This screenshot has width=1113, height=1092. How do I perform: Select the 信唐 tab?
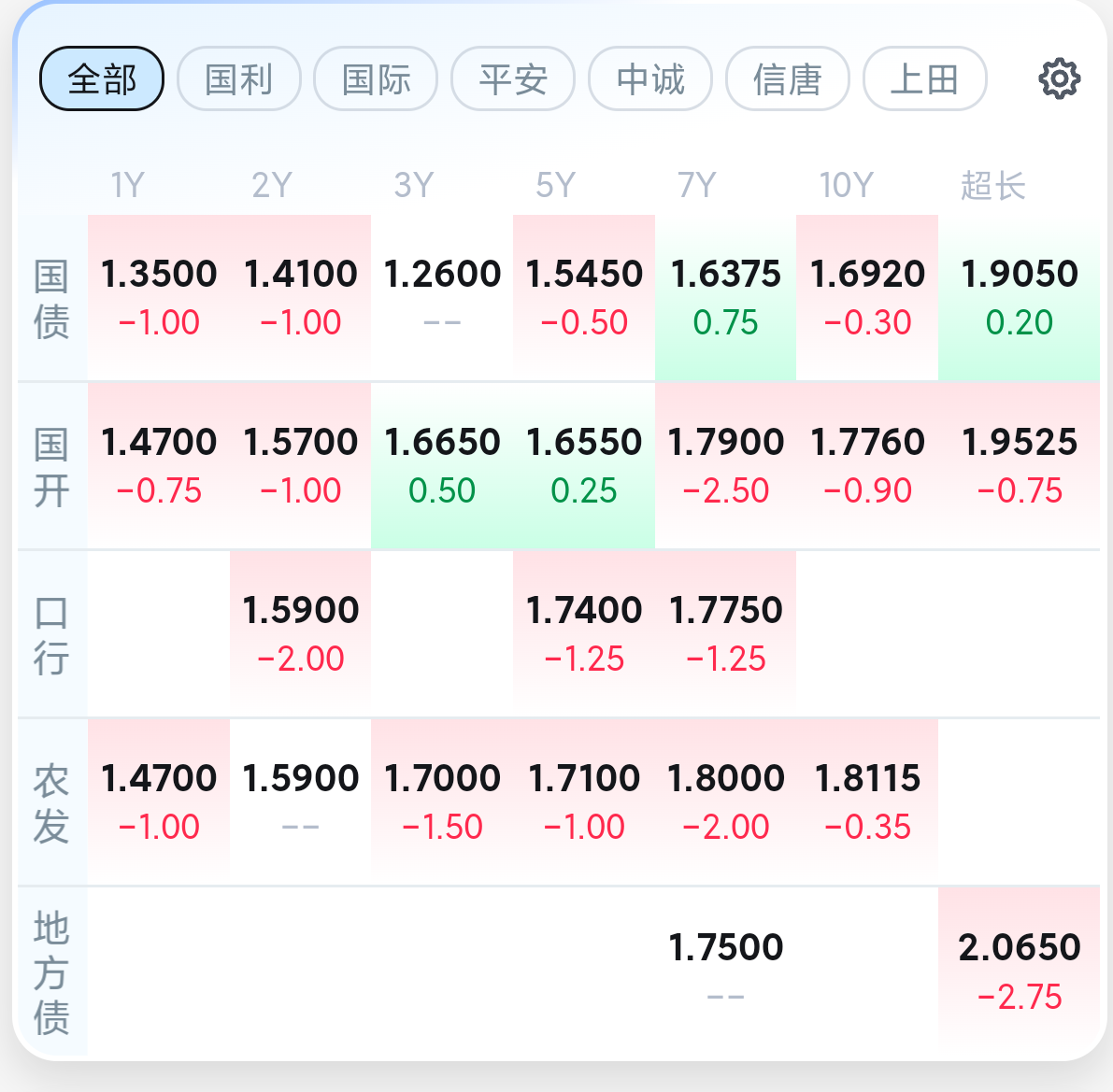click(787, 78)
